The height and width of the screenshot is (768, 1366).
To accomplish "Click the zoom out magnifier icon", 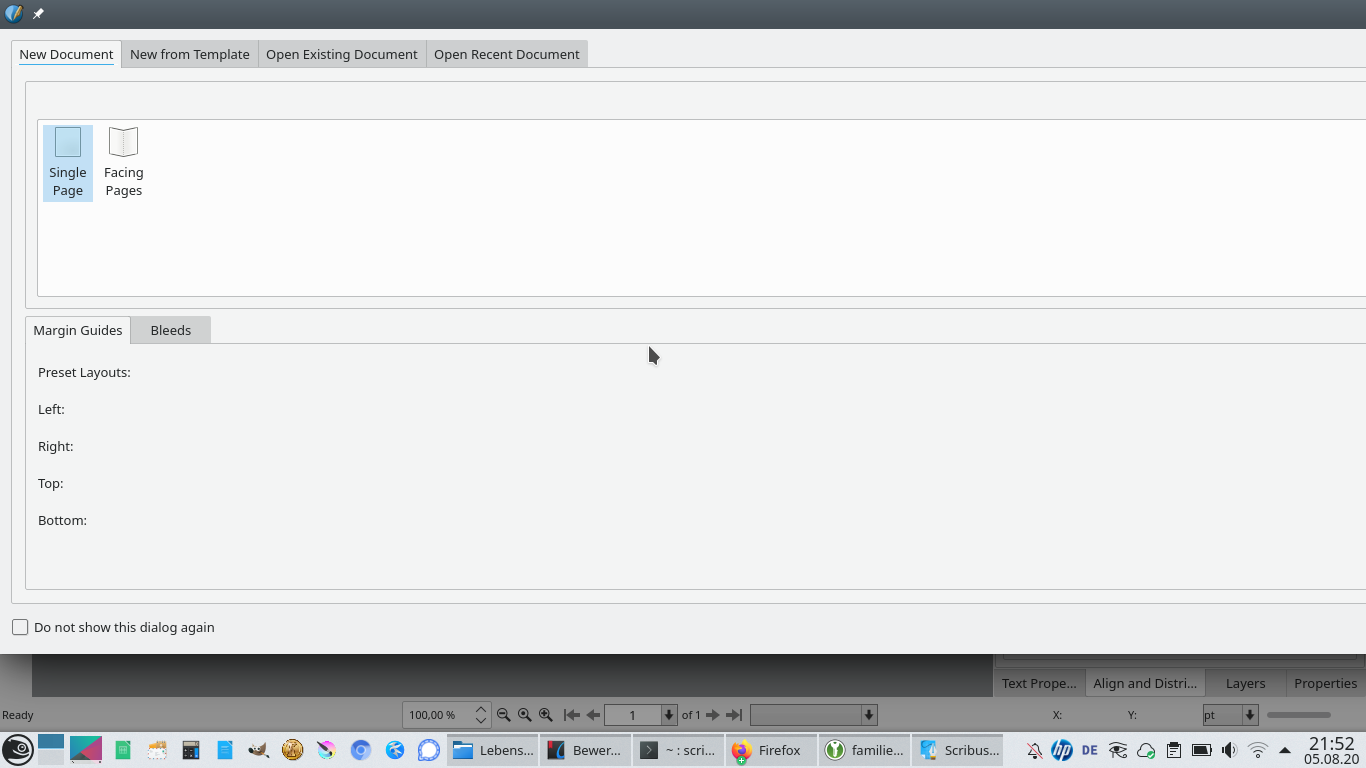I will (504, 715).
